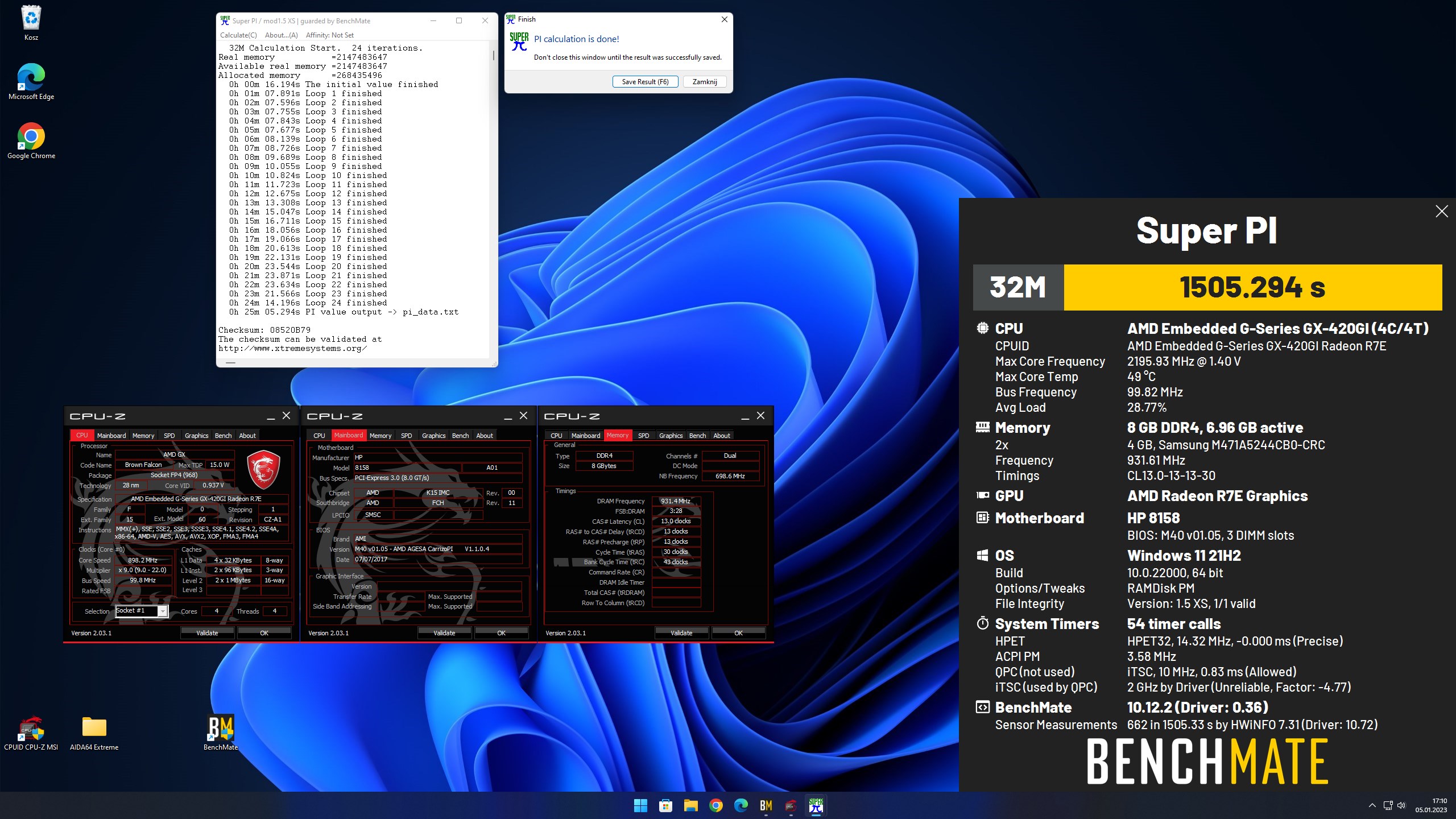
Task: Close the BenchMate Super PI result panel
Action: [x=1441, y=212]
